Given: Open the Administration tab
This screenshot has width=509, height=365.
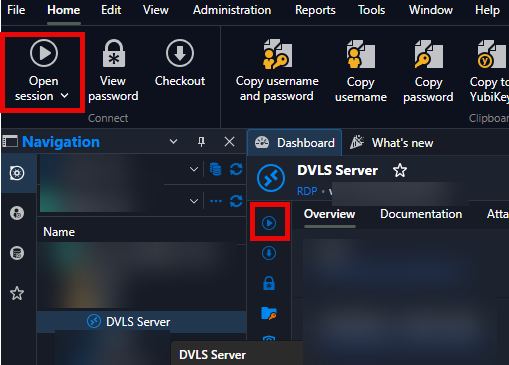Looking at the screenshot, I should tap(232, 10).
